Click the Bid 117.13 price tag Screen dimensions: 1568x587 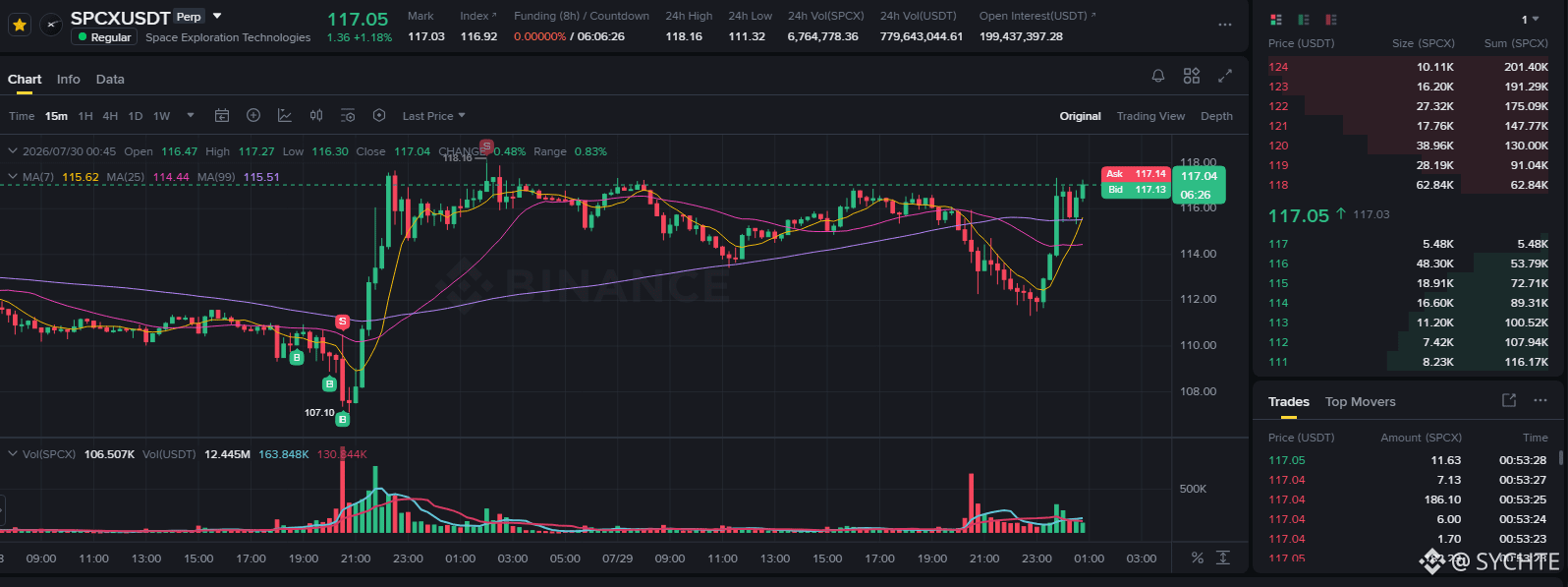coord(1136,190)
